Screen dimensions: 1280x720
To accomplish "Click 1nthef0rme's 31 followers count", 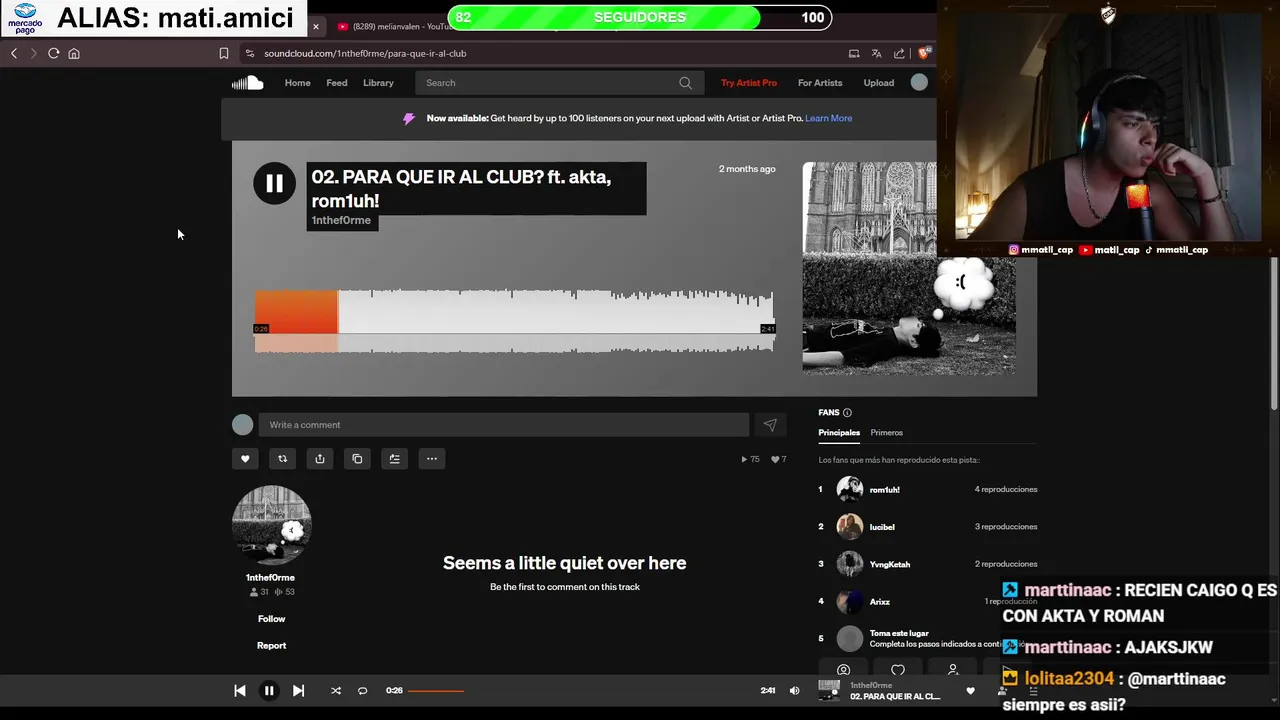I will pos(259,592).
